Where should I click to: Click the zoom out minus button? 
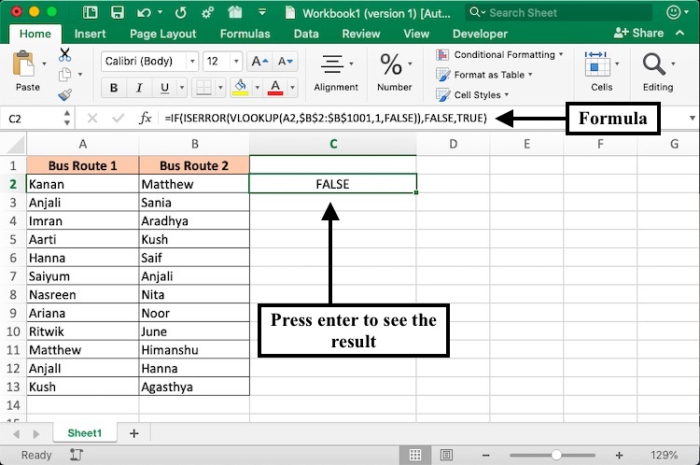[486, 455]
